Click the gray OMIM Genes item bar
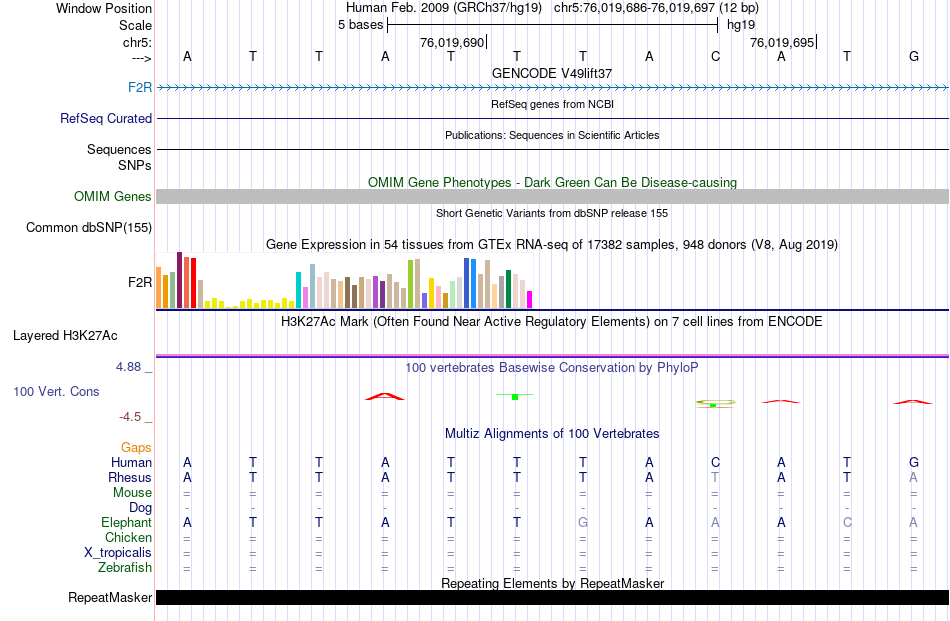950x621 pixels. point(553,196)
